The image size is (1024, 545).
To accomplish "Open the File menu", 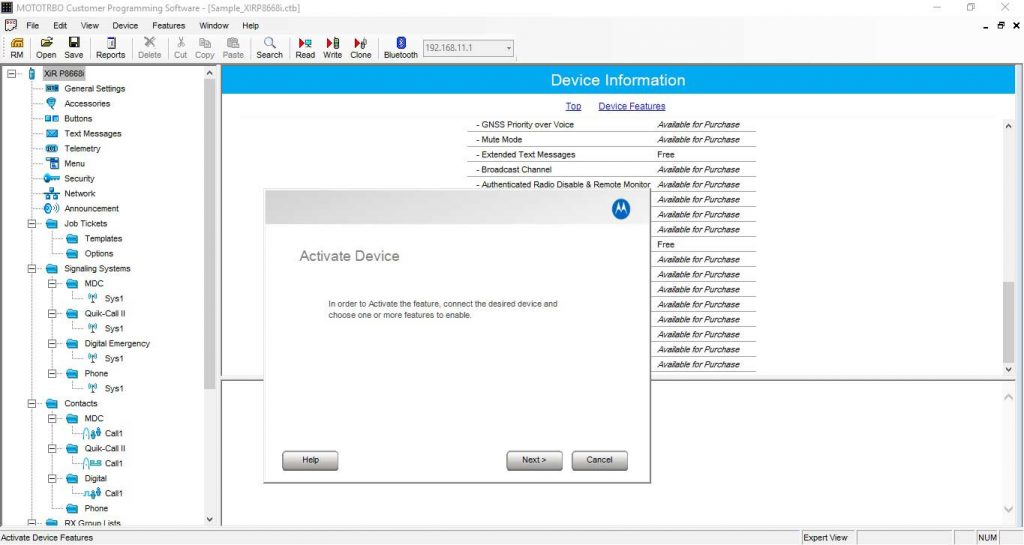I will [32, 26].
